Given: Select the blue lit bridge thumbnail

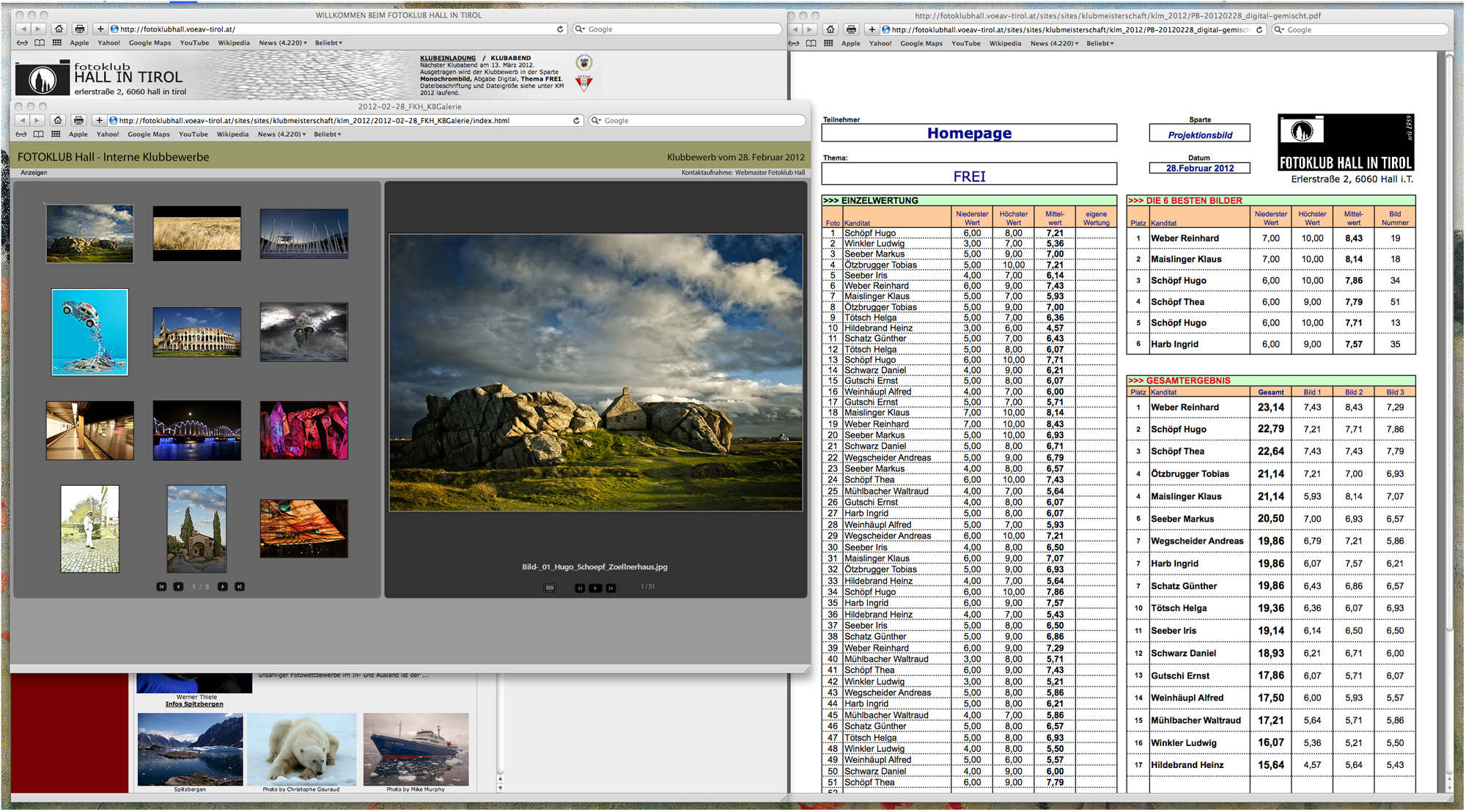Looking at the screenshot, I should (x=196, y=430).
